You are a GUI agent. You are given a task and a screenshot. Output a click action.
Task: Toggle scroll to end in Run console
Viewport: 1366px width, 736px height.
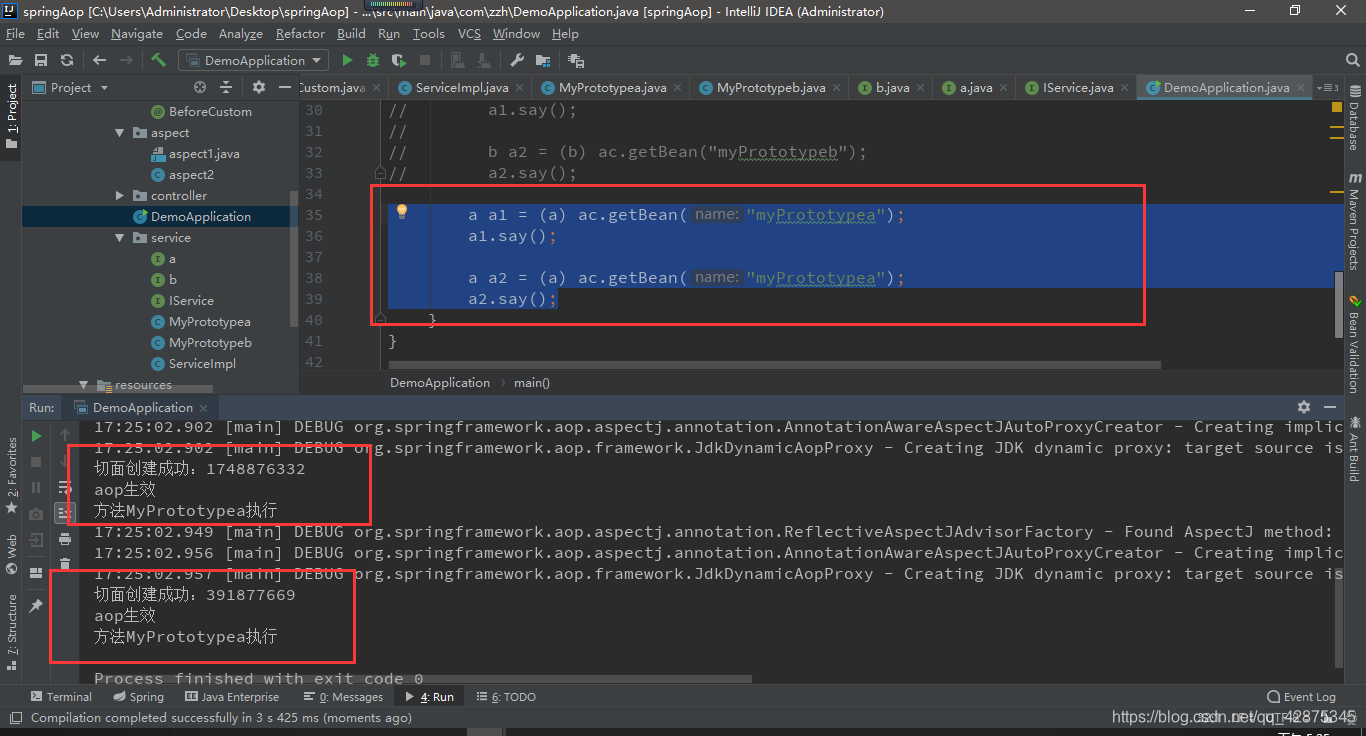click(x=65, y=514)
